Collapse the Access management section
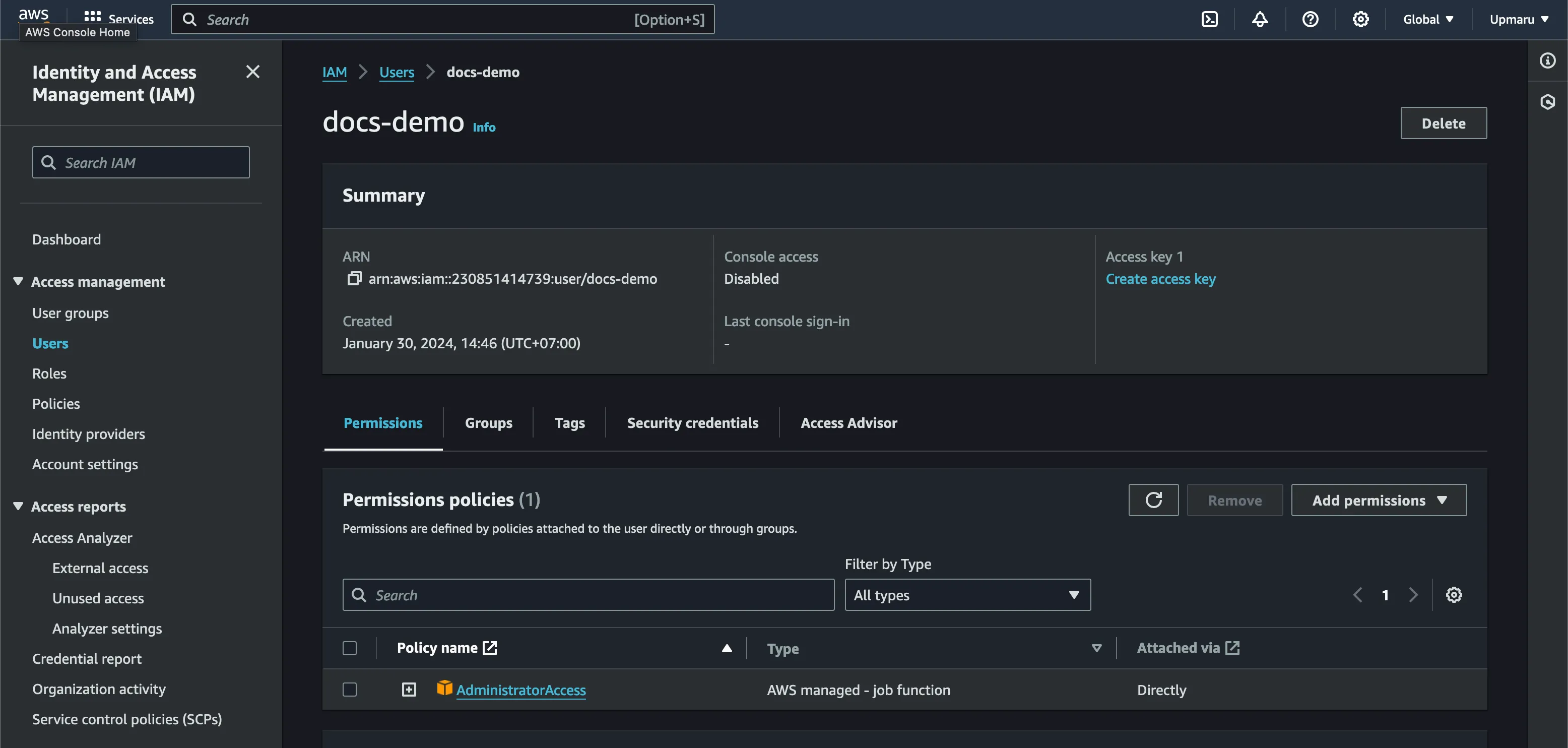This screenshot has width=1568, height=748. [x=18, y=281]
